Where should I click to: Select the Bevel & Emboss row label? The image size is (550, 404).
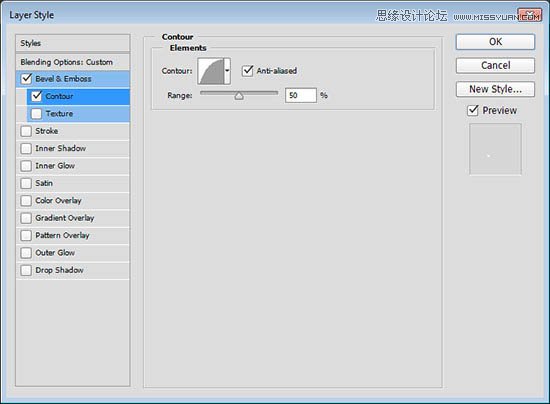point(63,79)
